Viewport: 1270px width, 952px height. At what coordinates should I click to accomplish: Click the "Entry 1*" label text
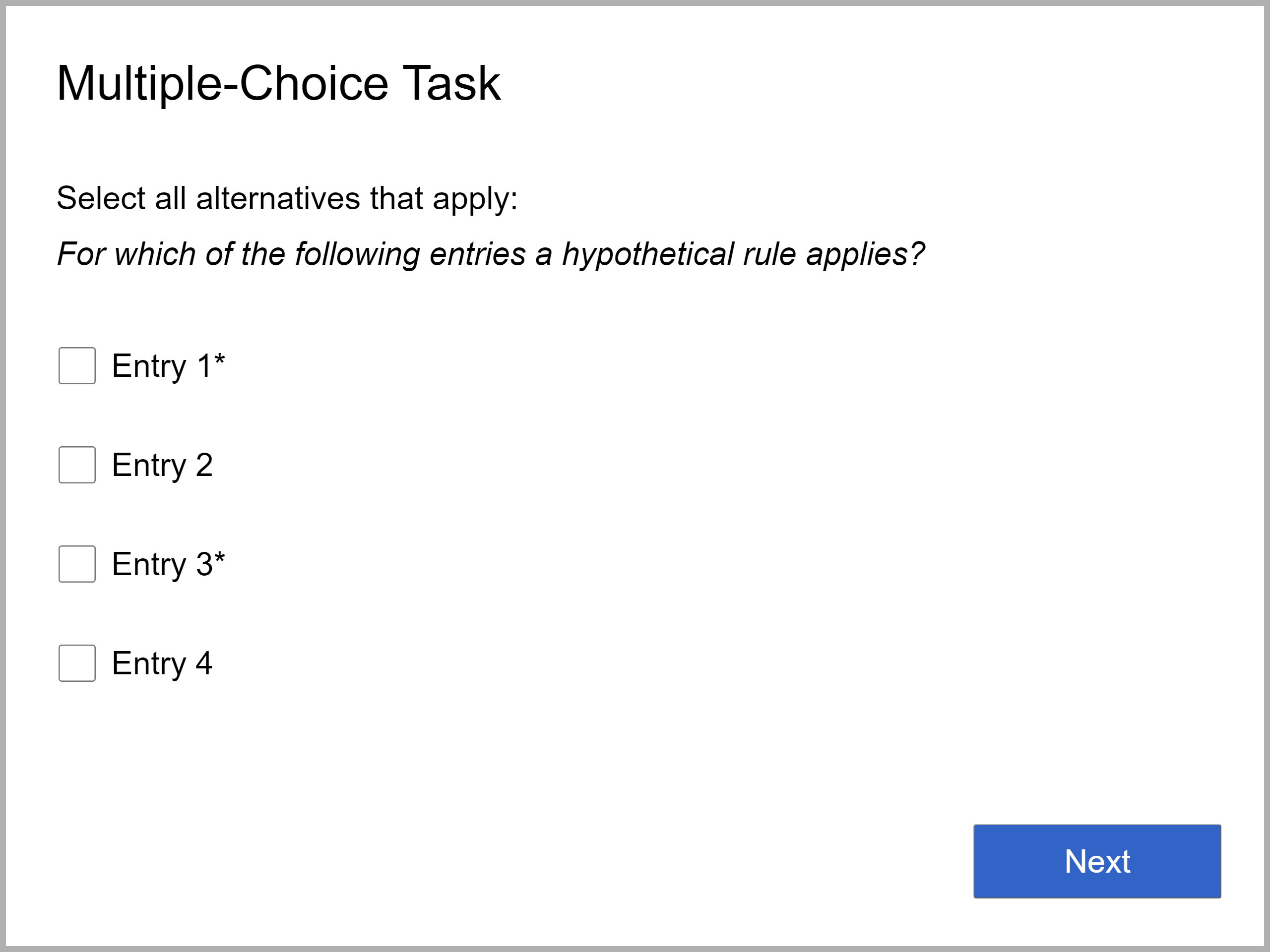[x=168, y=366]
